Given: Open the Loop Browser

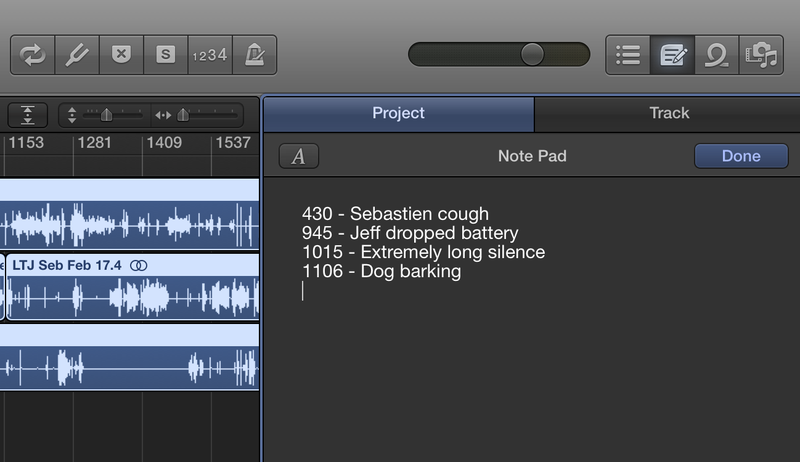Looking at the screenshot, I should click(x=717, y=55).
